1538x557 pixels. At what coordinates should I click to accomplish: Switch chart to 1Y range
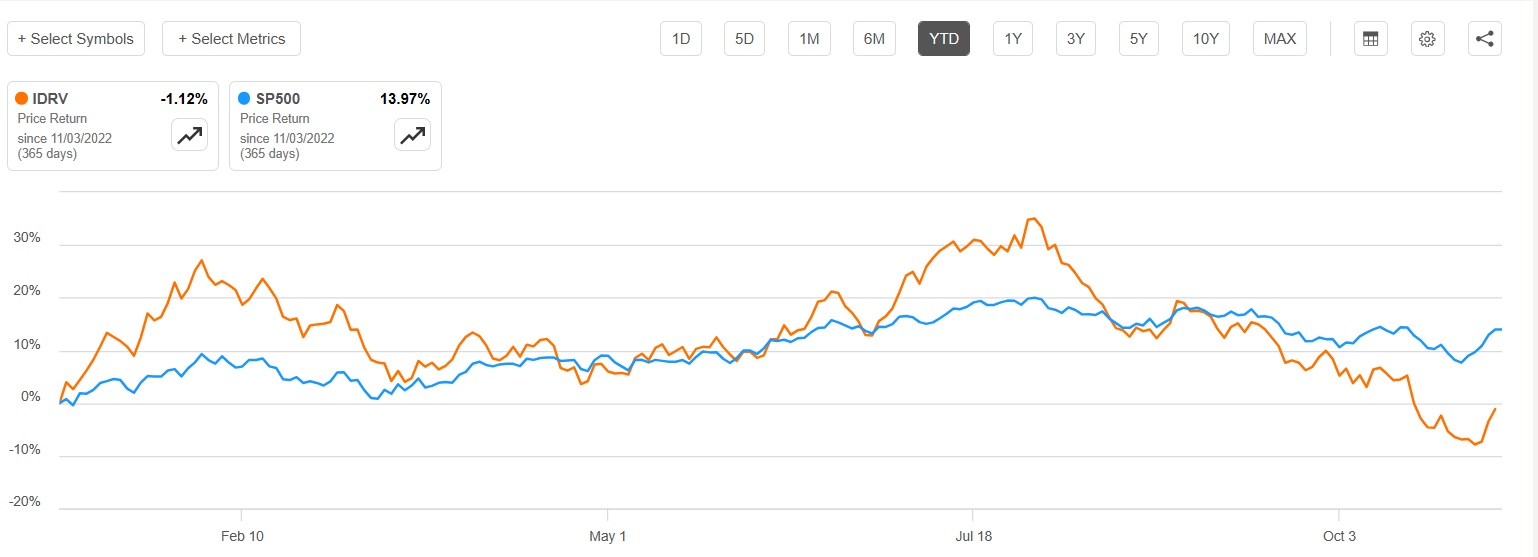(x=1013, y=39)
